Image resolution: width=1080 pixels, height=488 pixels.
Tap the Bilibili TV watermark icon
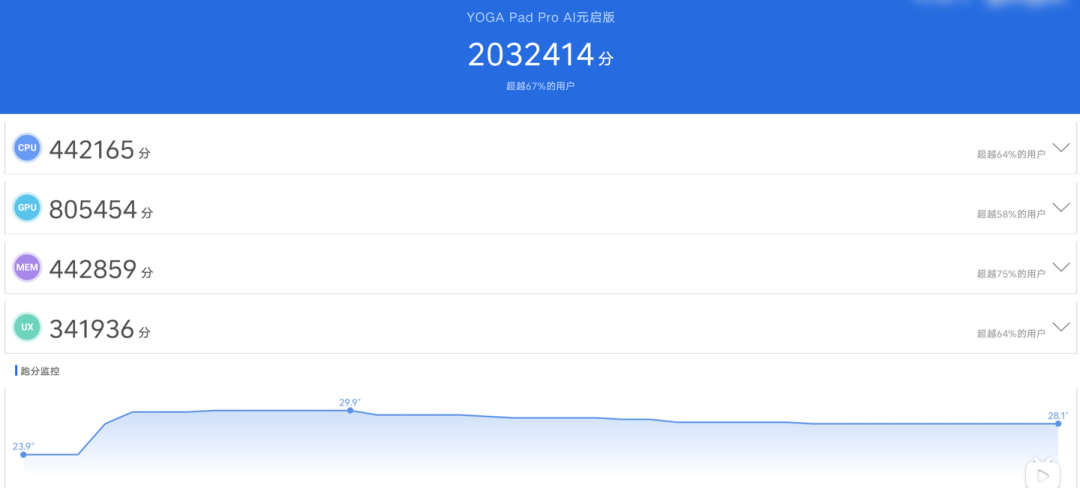[x=1042, y=473]
